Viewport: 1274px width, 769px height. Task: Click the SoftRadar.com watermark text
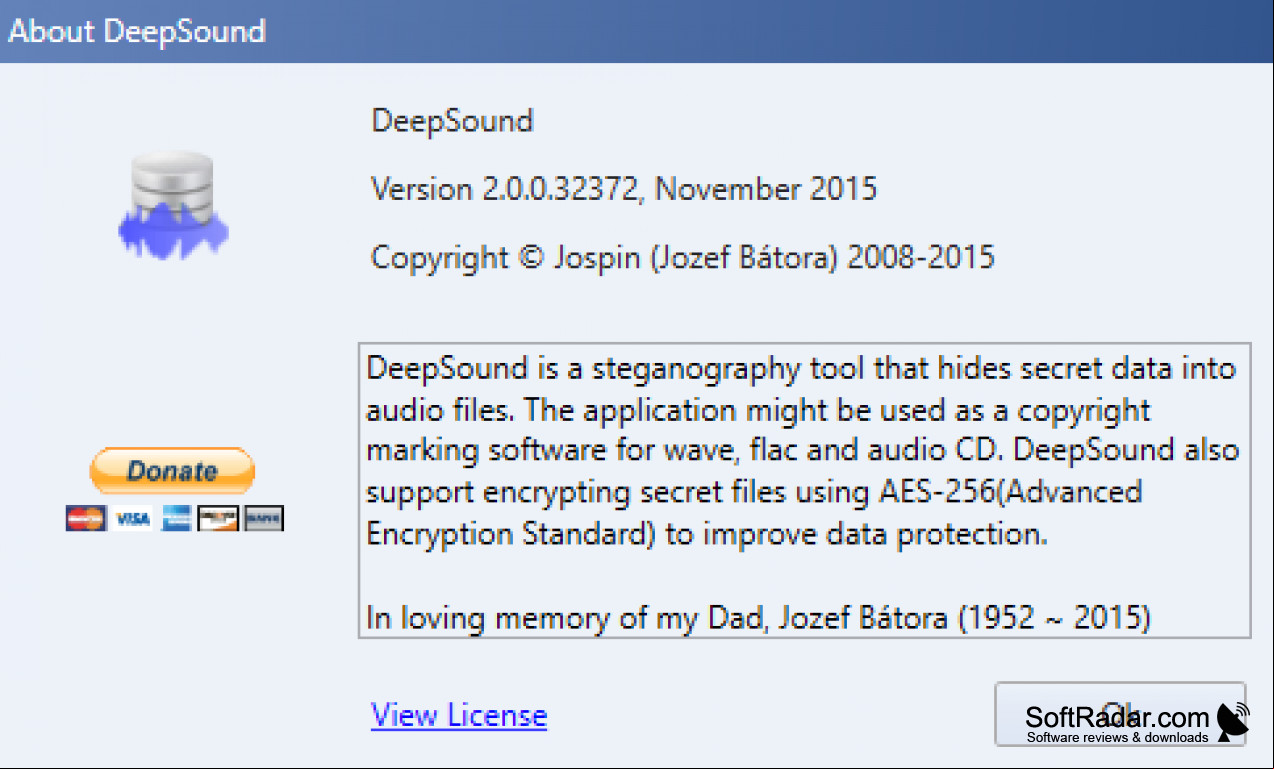coord(1117,717)
